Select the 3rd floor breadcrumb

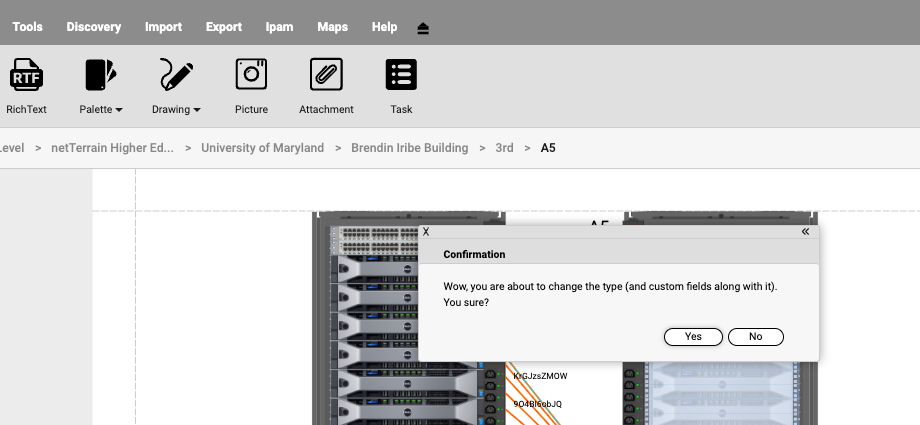pyautogui.click(x=504, y=148)
